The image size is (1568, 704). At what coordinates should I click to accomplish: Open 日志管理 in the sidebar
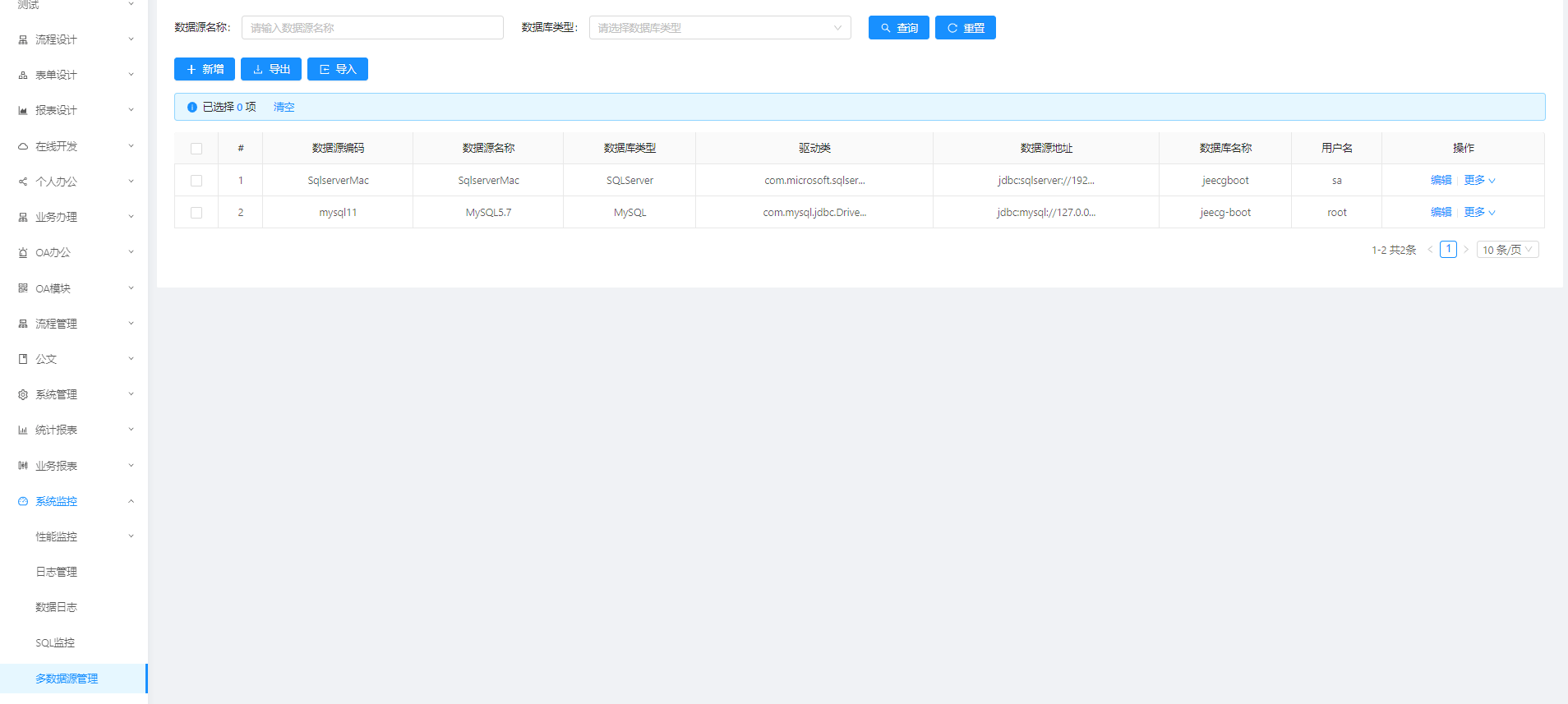pyautogui.click(x=56, y=572)
